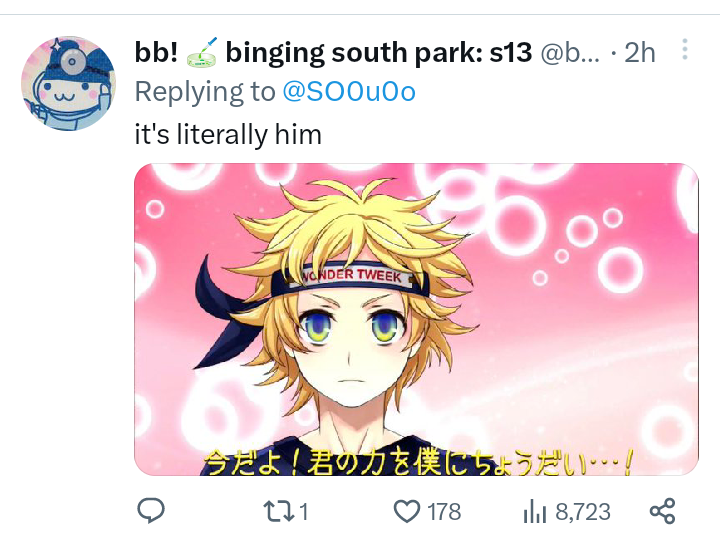Click the share icon below the tweet

(662, 511)
